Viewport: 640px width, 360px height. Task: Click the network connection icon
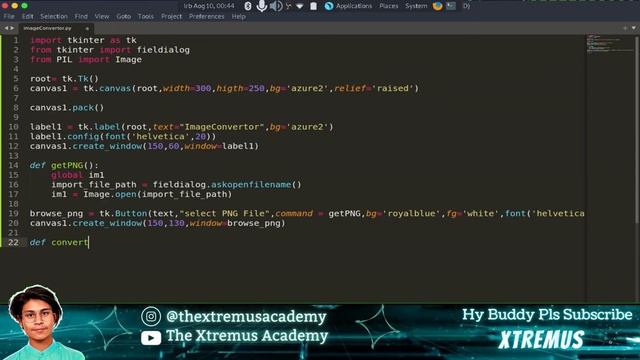[x=289, y=6]
